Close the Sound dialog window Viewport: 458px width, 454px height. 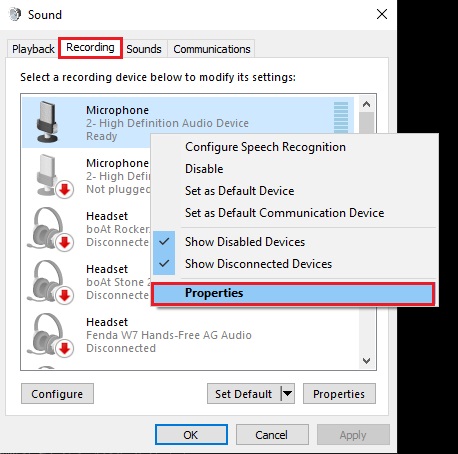click(x=382, y=14)
